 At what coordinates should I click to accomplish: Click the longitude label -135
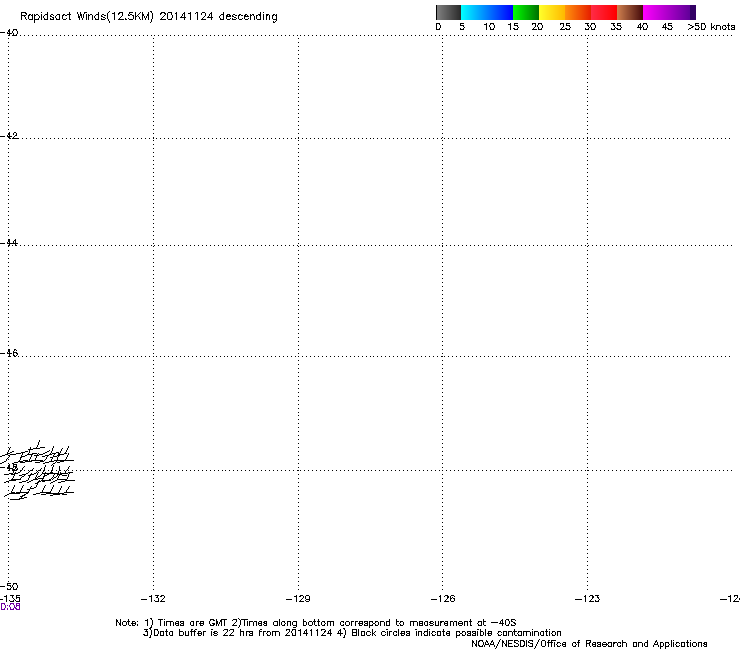point(10,599)
